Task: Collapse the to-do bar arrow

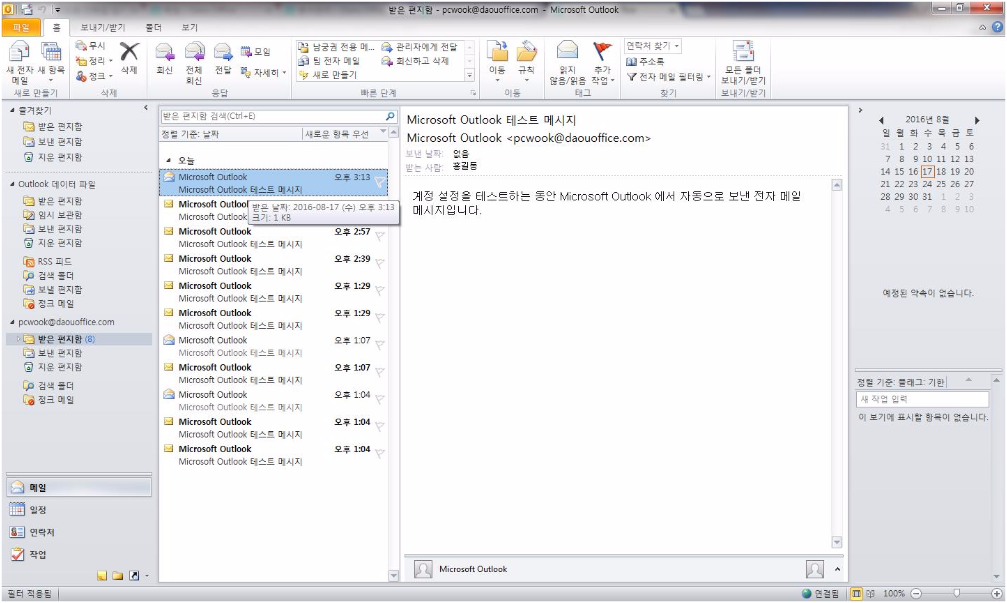Action: (861, 110)
